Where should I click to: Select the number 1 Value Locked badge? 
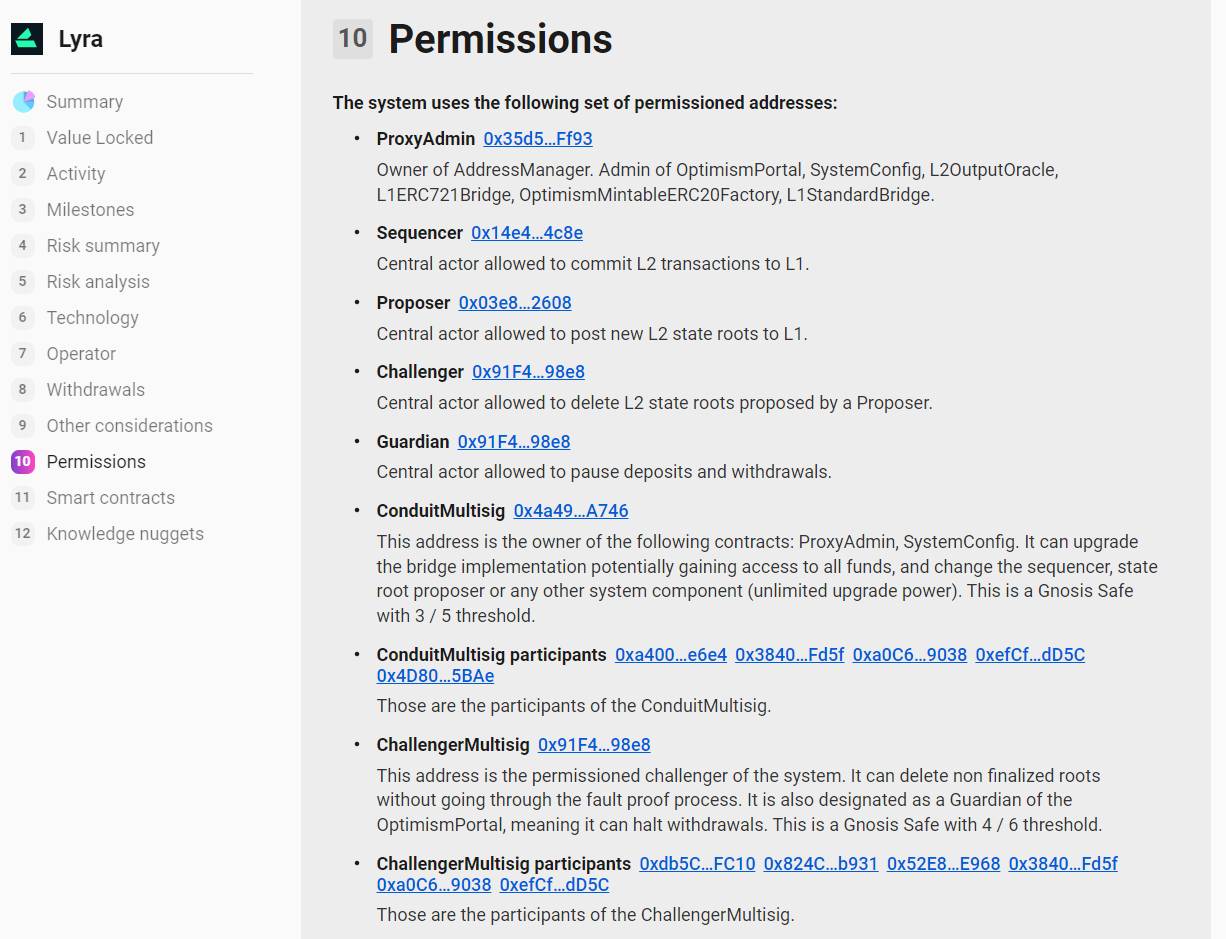click(23, 137)
